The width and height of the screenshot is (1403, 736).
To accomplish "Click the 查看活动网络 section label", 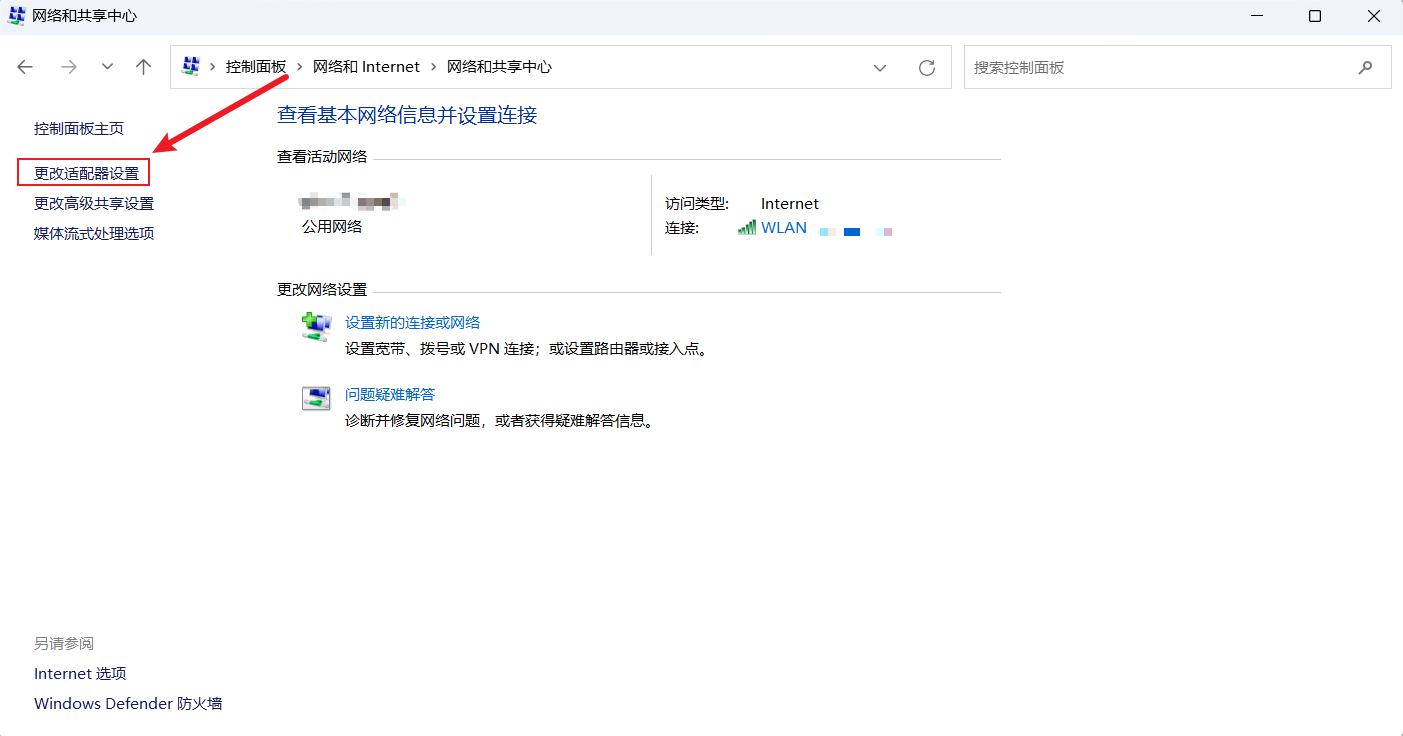I will (322, 156).
